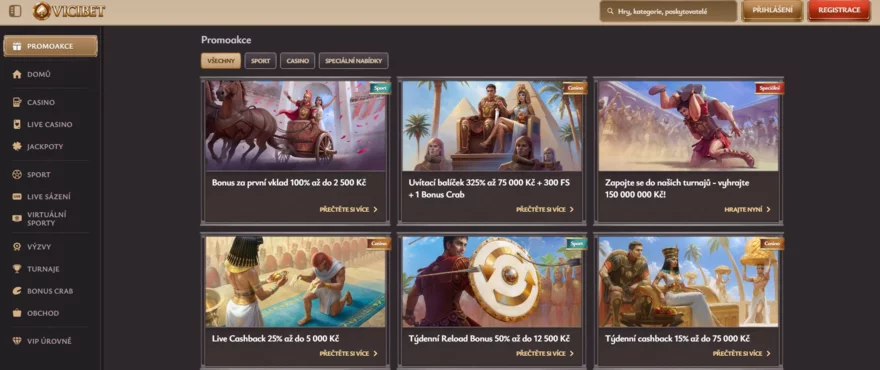
Task: Click the Virtuální Sporty icon
Action: click(x=17, y=218)
